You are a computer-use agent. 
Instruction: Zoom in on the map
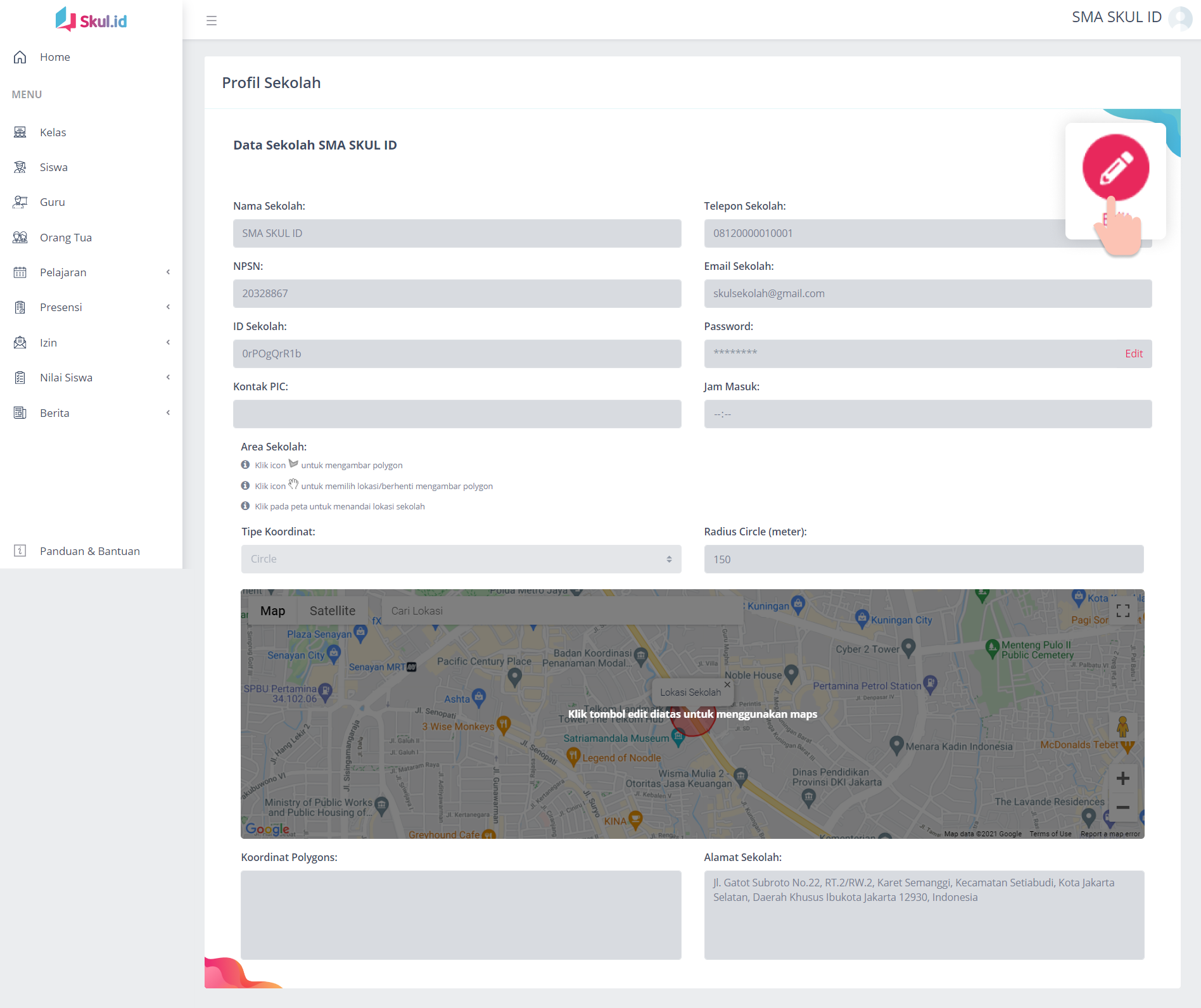pos(1122,779)
